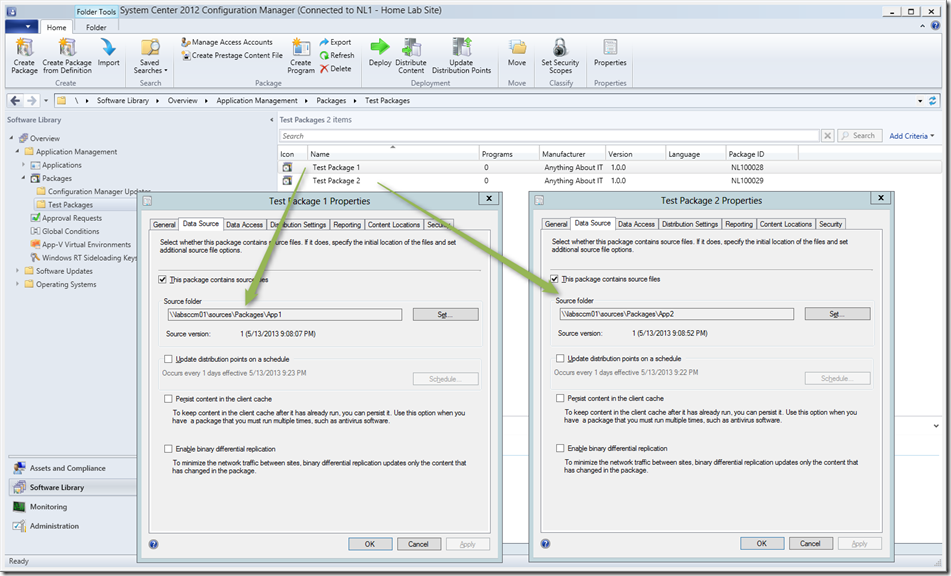
Task: Click OK in Test Package 2 Properties
Action: (x=761, y=543)
